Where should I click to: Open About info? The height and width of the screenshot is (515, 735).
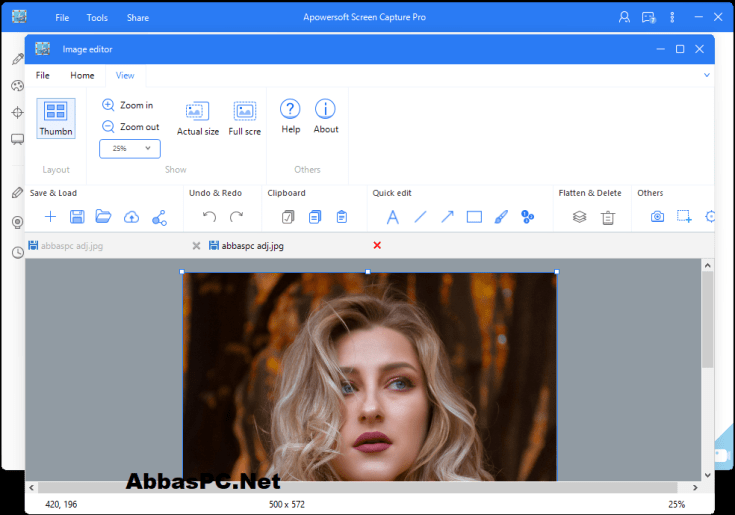pyautogui.click(x=326, y=116)
